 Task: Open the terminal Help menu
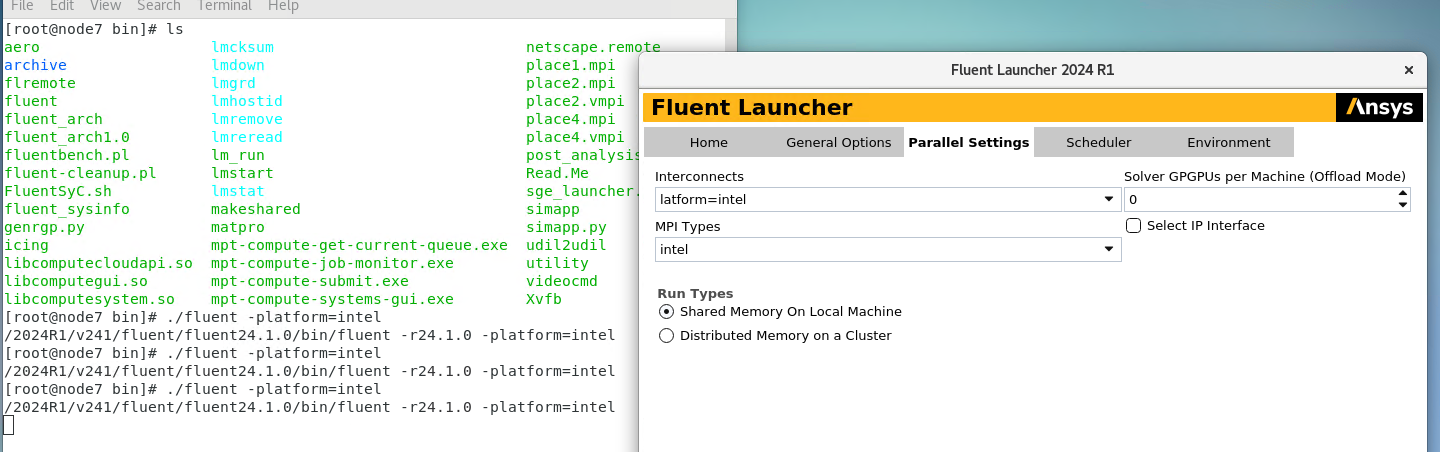283,6
